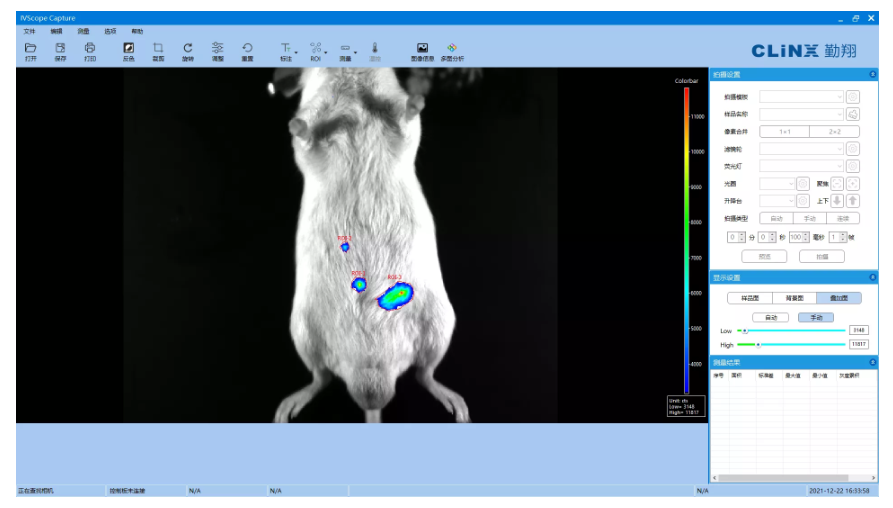Select the crop (裁剪) tool
Image resolution: width=893 pixels, height=508 pixels.
pyautogui.click(x=158, y=51)
